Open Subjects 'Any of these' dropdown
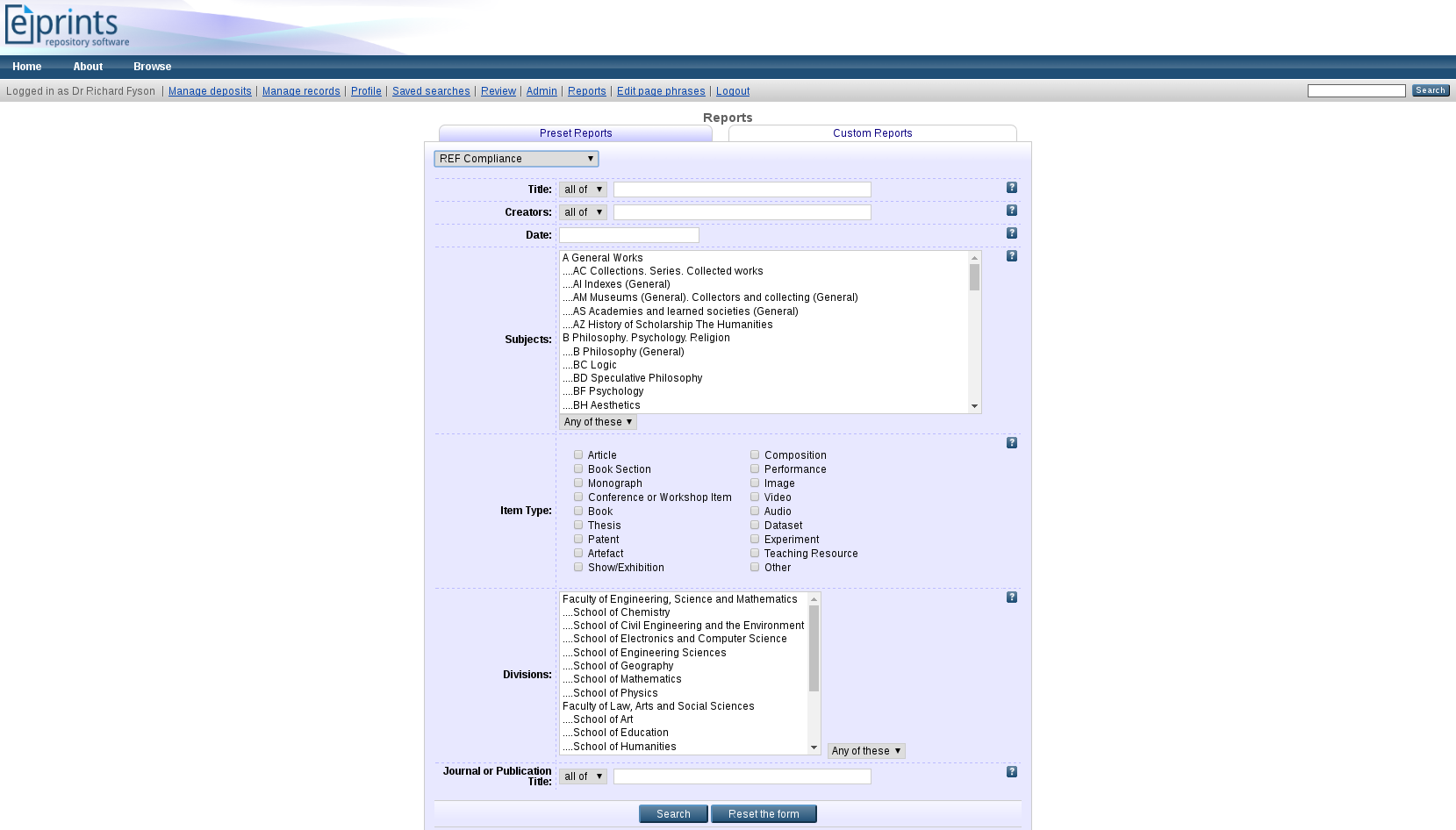This screenshot has height=830, width=1456. click(x=598, y=422)
